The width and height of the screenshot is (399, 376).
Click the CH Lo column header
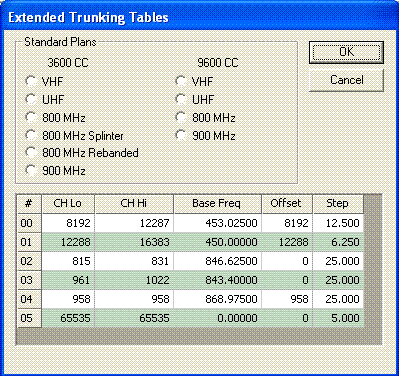(68, 203)
